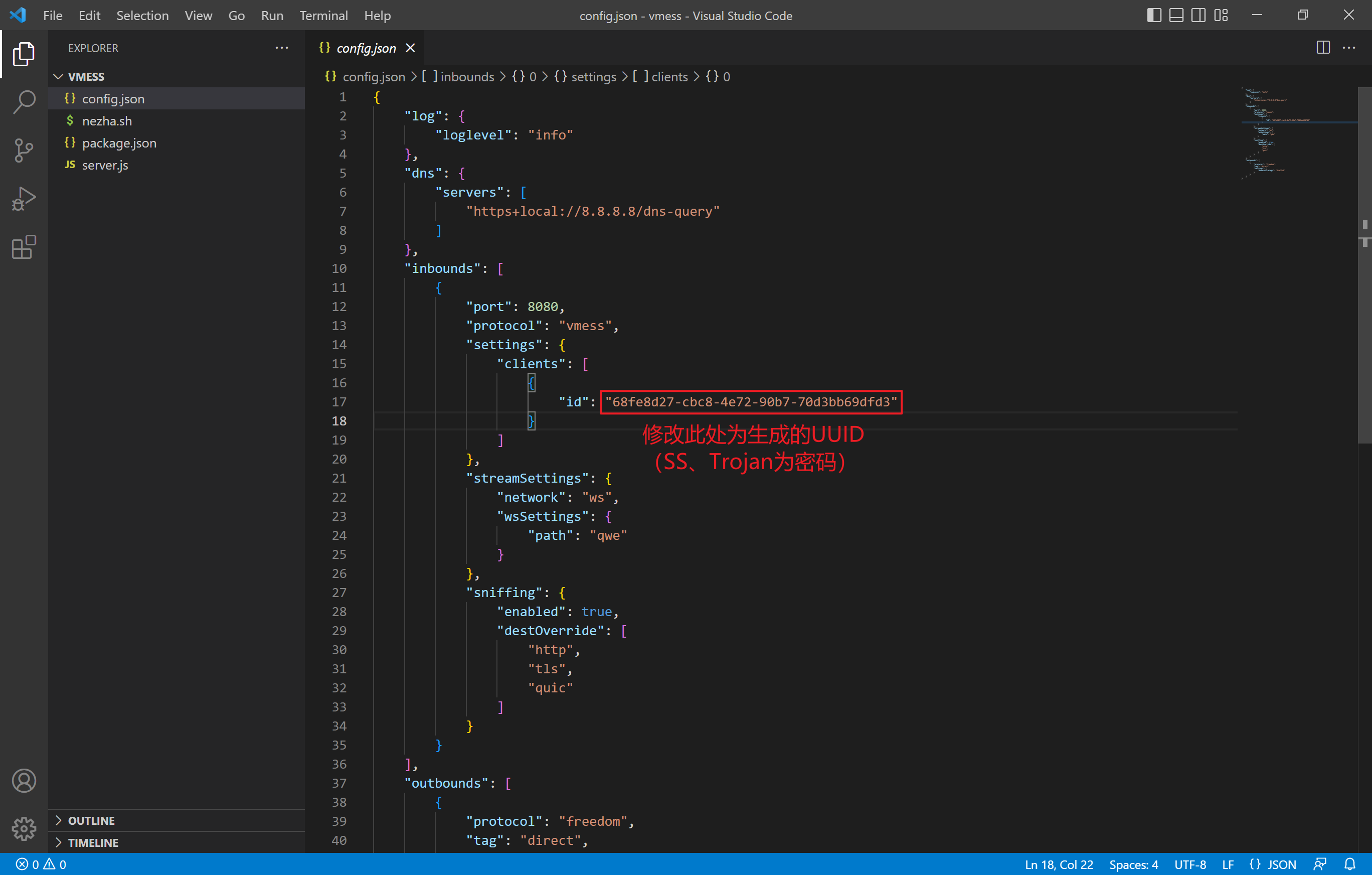
Task: Open the Search view in activity bar
Action: [24, 102]
